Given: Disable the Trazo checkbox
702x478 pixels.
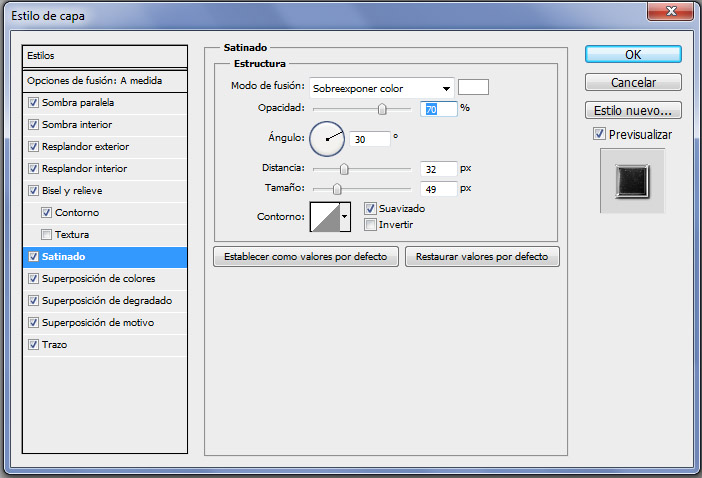Looking at the screenshot, I should pyautogui.click(x=33, y=344).
